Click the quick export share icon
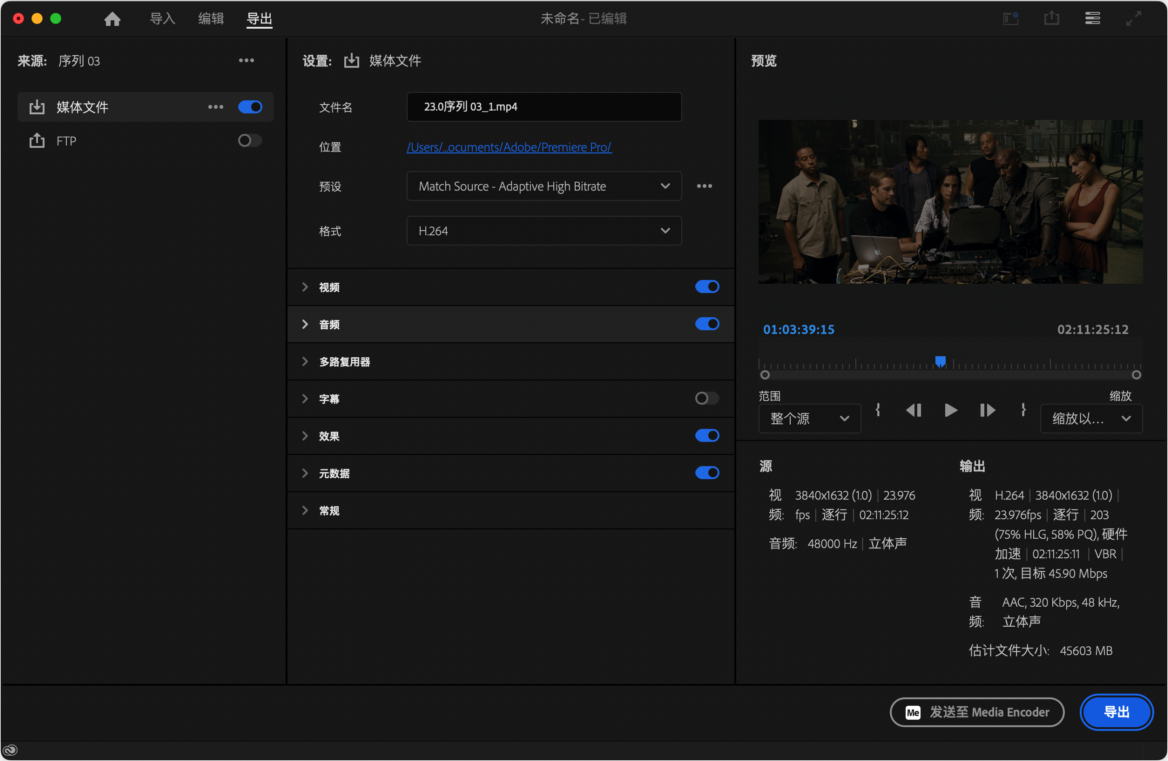 point(1051,18)
